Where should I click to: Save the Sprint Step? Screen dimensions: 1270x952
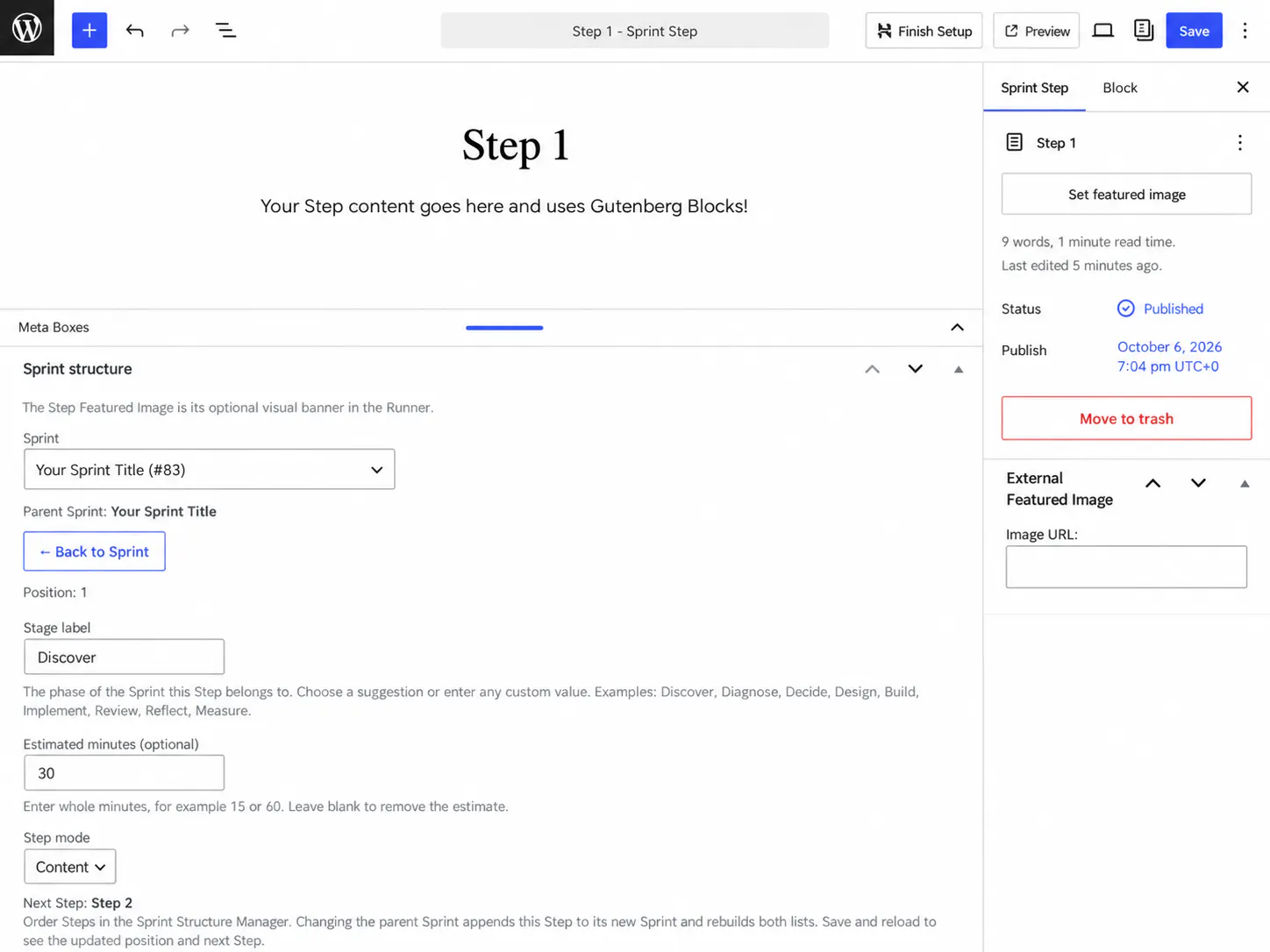coord(1194,31)
